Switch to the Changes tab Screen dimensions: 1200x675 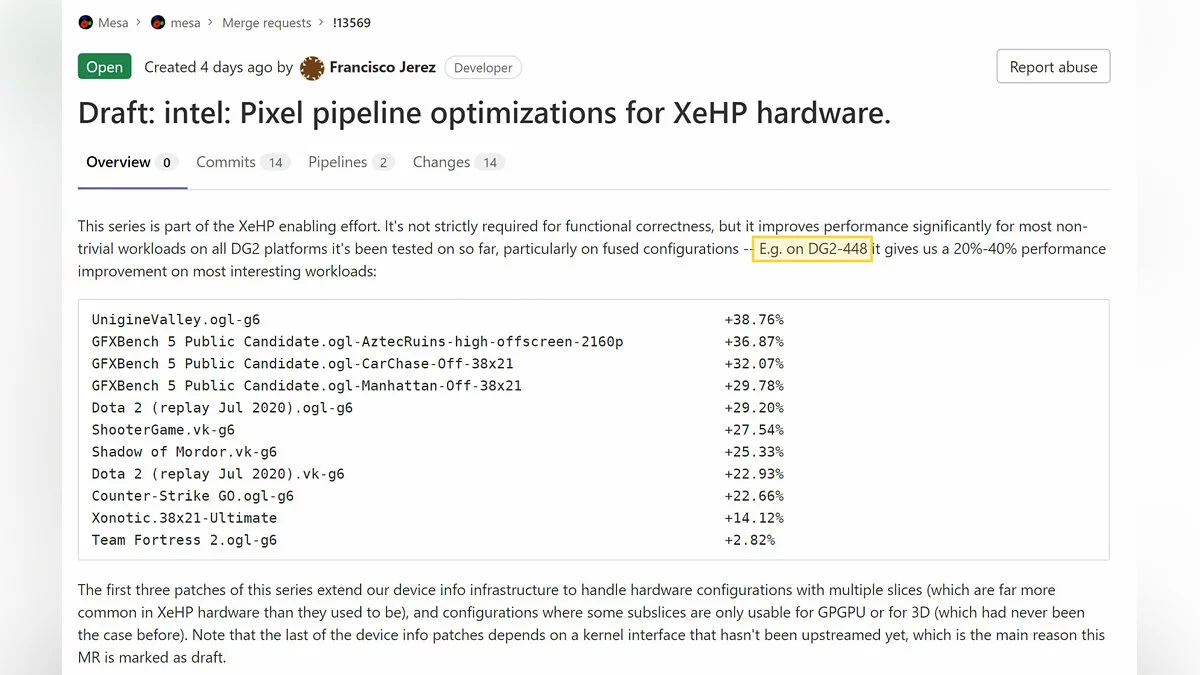click(x=441, y=162)
